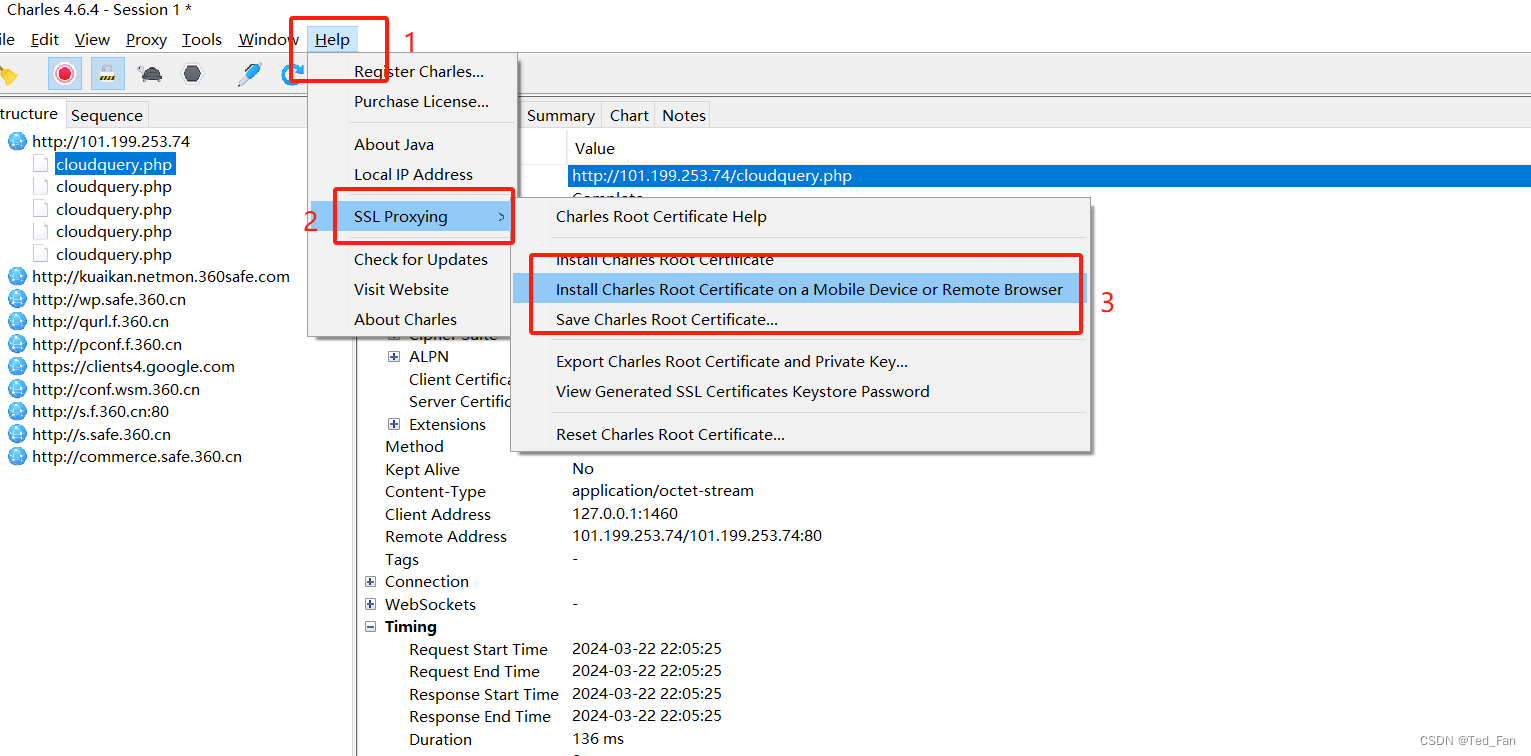Open SSL Proxying submenu arrow
Screen dimensions: 1531x756
point(501,217)
